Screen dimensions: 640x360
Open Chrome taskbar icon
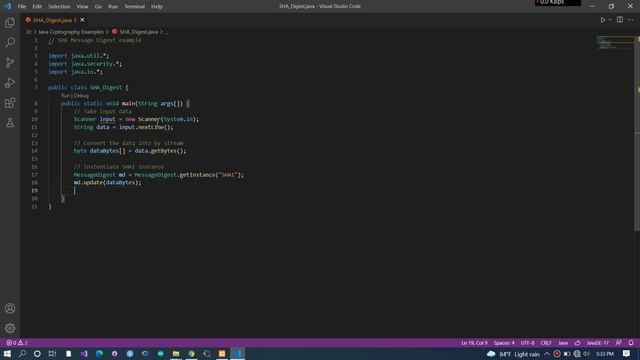click(x=191, y=353)
